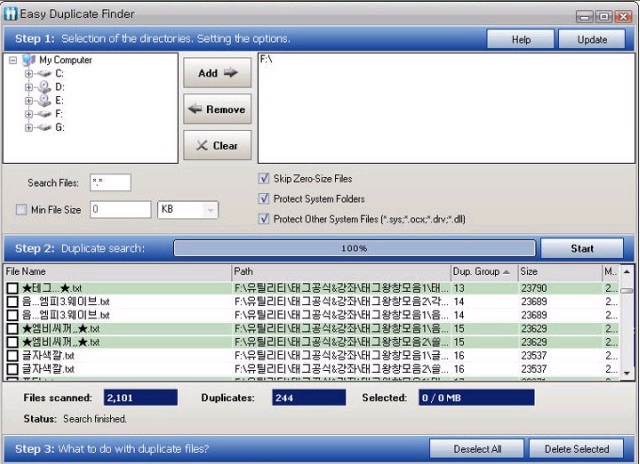Sort by Dup. Group column header
The height and width of the screenshot is (464, 640).
pyautogui.click(x=484, y=272)
